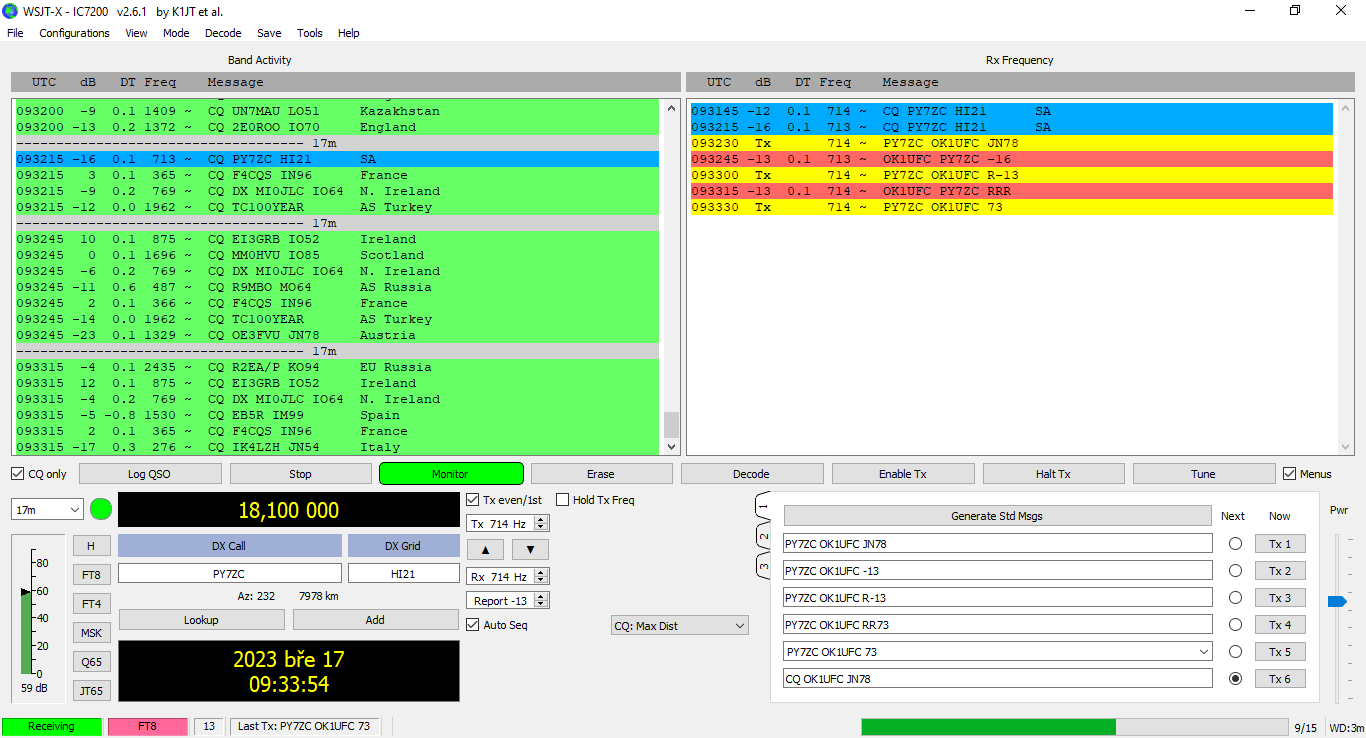
Task: Open the Tx 5 message dropdown
Action: pos(1203,652)
